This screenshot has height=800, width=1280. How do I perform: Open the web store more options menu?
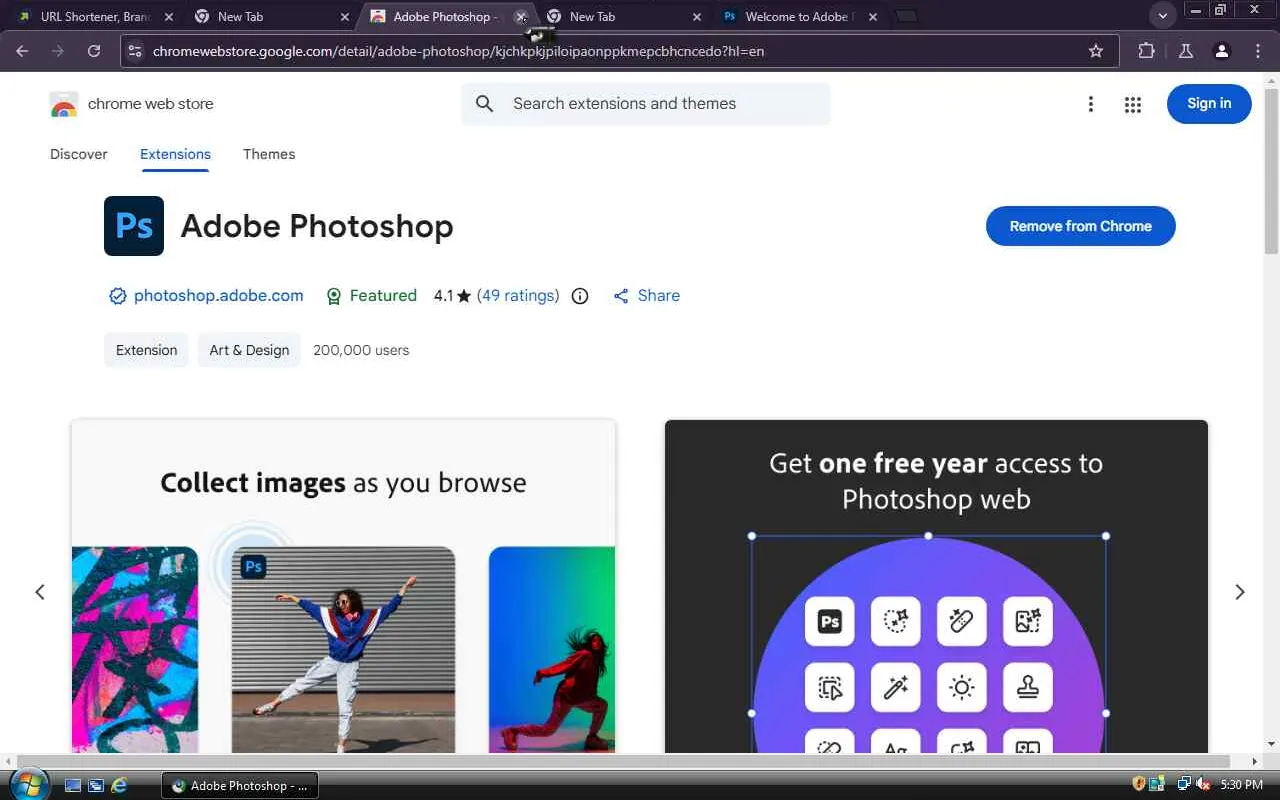[1091, 104]
